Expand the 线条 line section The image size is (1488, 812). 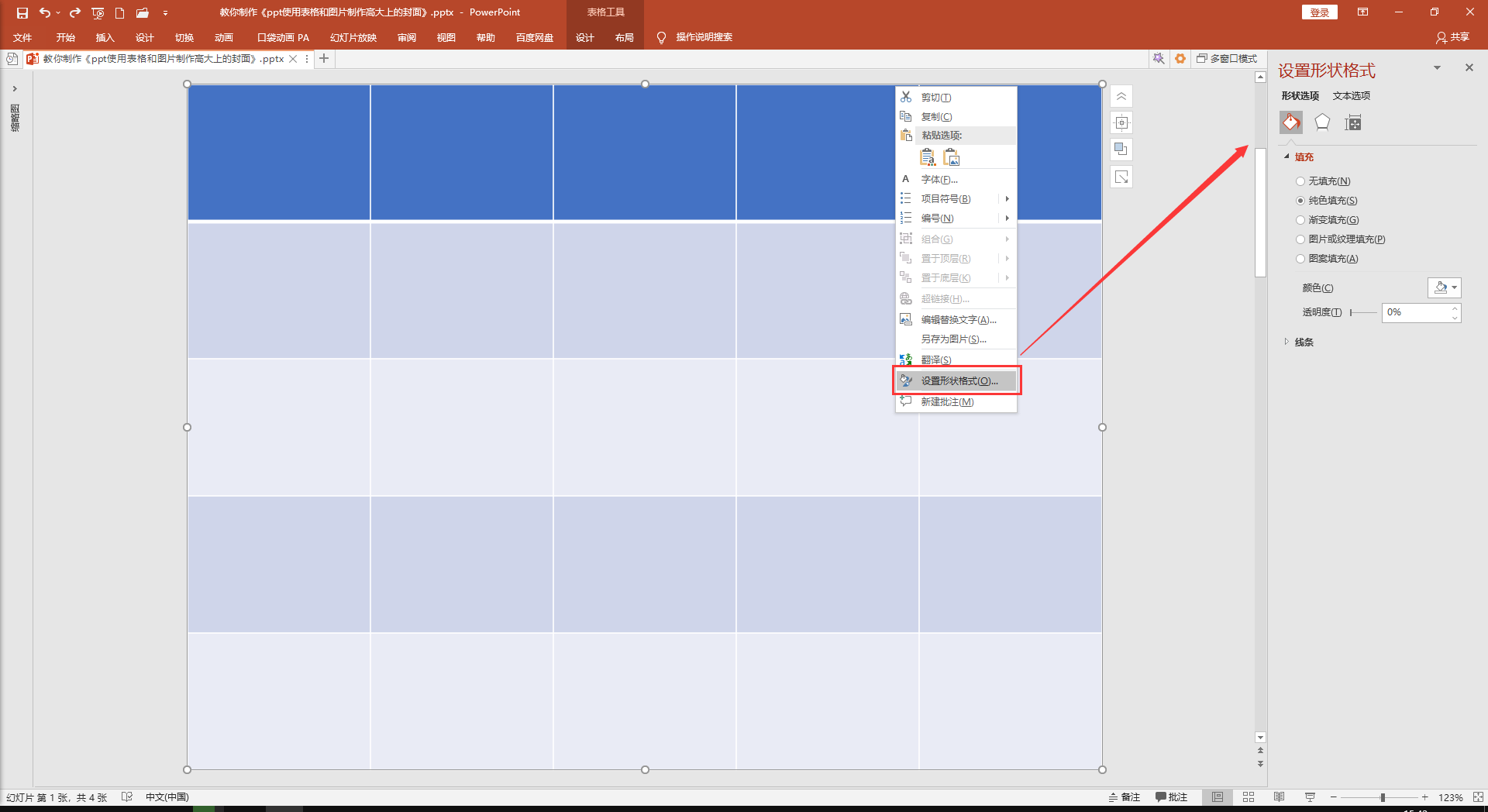coord(1287,342)
